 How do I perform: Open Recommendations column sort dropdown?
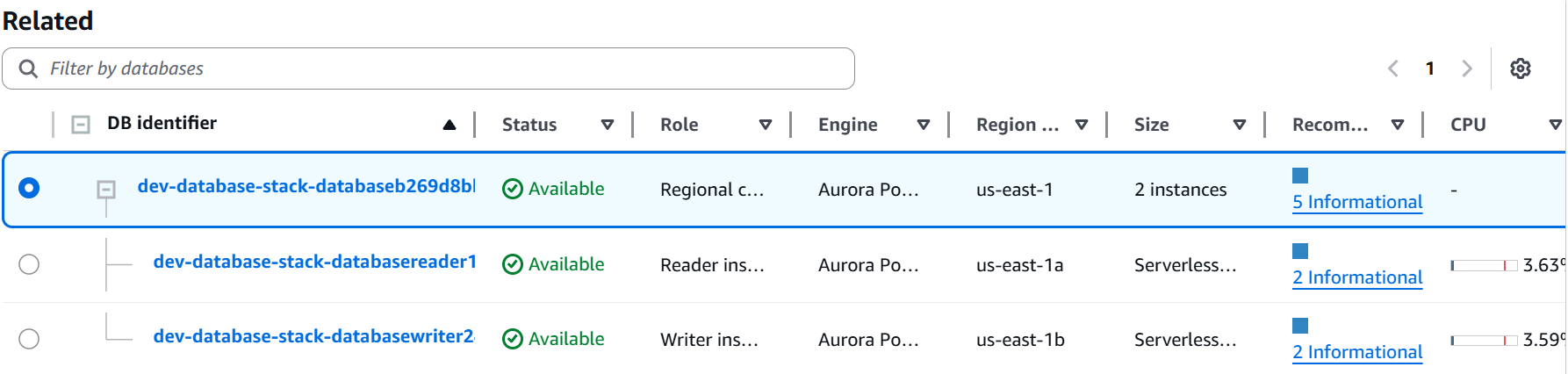click(1398, 125)
